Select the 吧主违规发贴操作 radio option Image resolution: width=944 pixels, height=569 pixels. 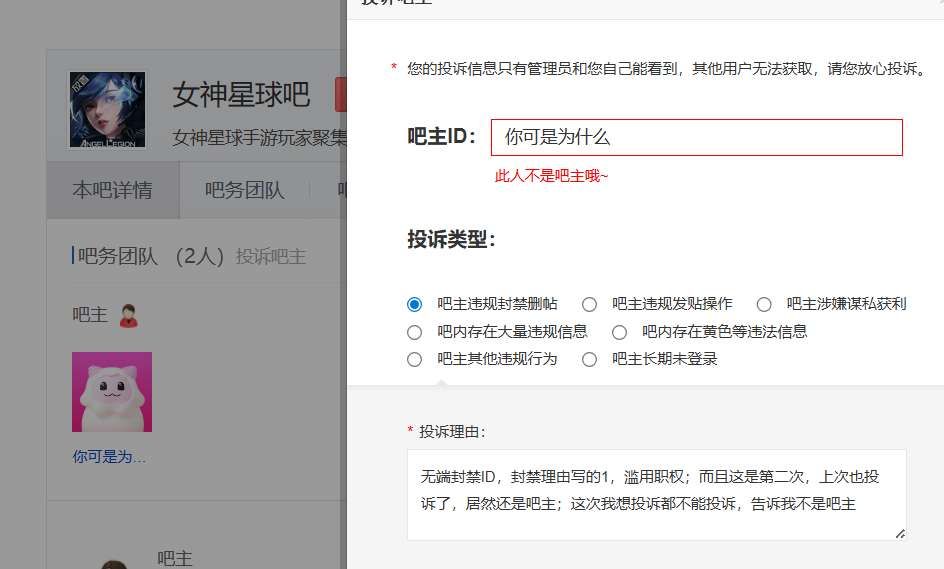pos(590,304)
